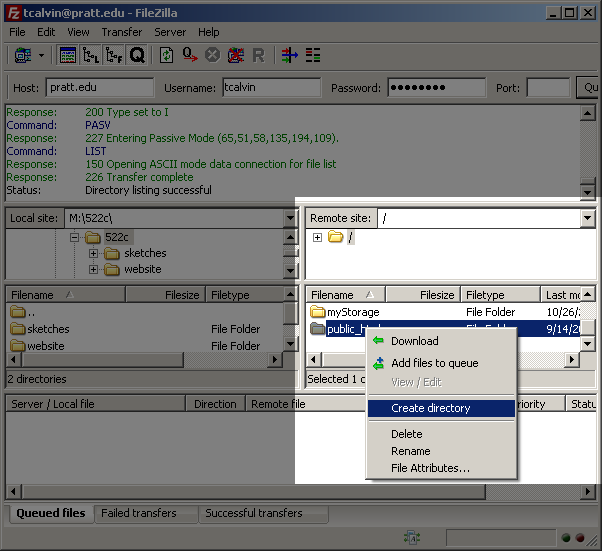Screen dimensions: 602x551
Task: Click Port input field
Action: click(548, 88)
